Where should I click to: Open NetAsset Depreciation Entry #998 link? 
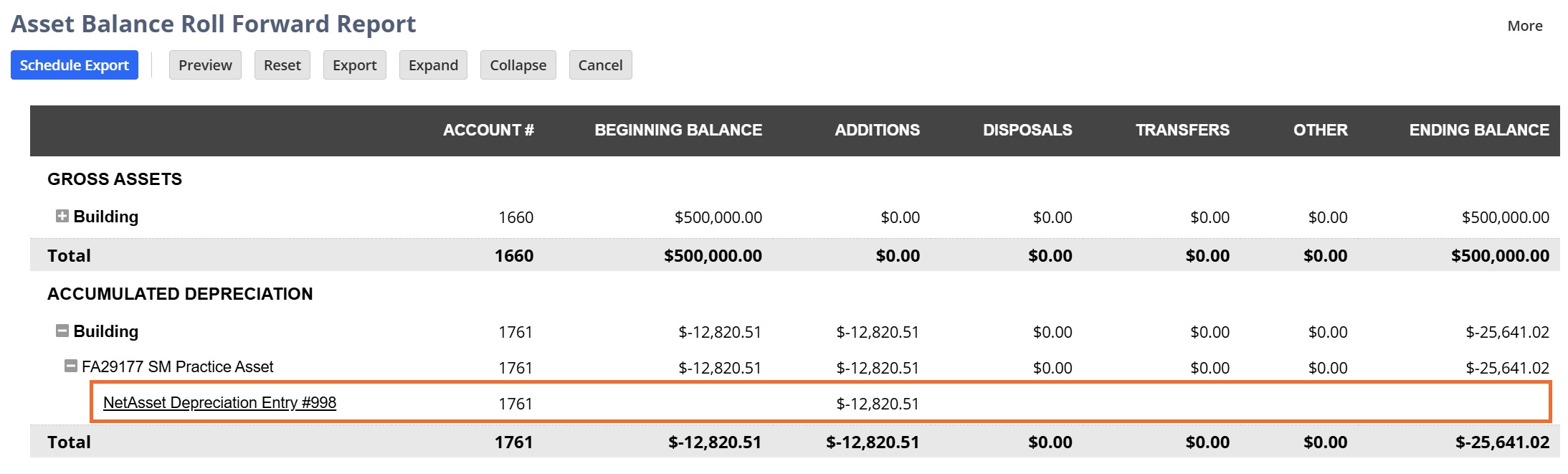tap(219, 402)
